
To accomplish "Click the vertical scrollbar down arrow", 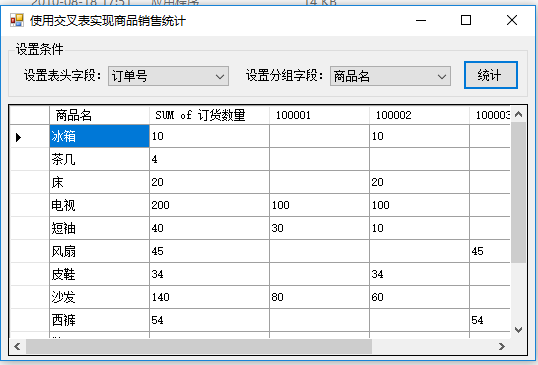I will pos(518,330).
